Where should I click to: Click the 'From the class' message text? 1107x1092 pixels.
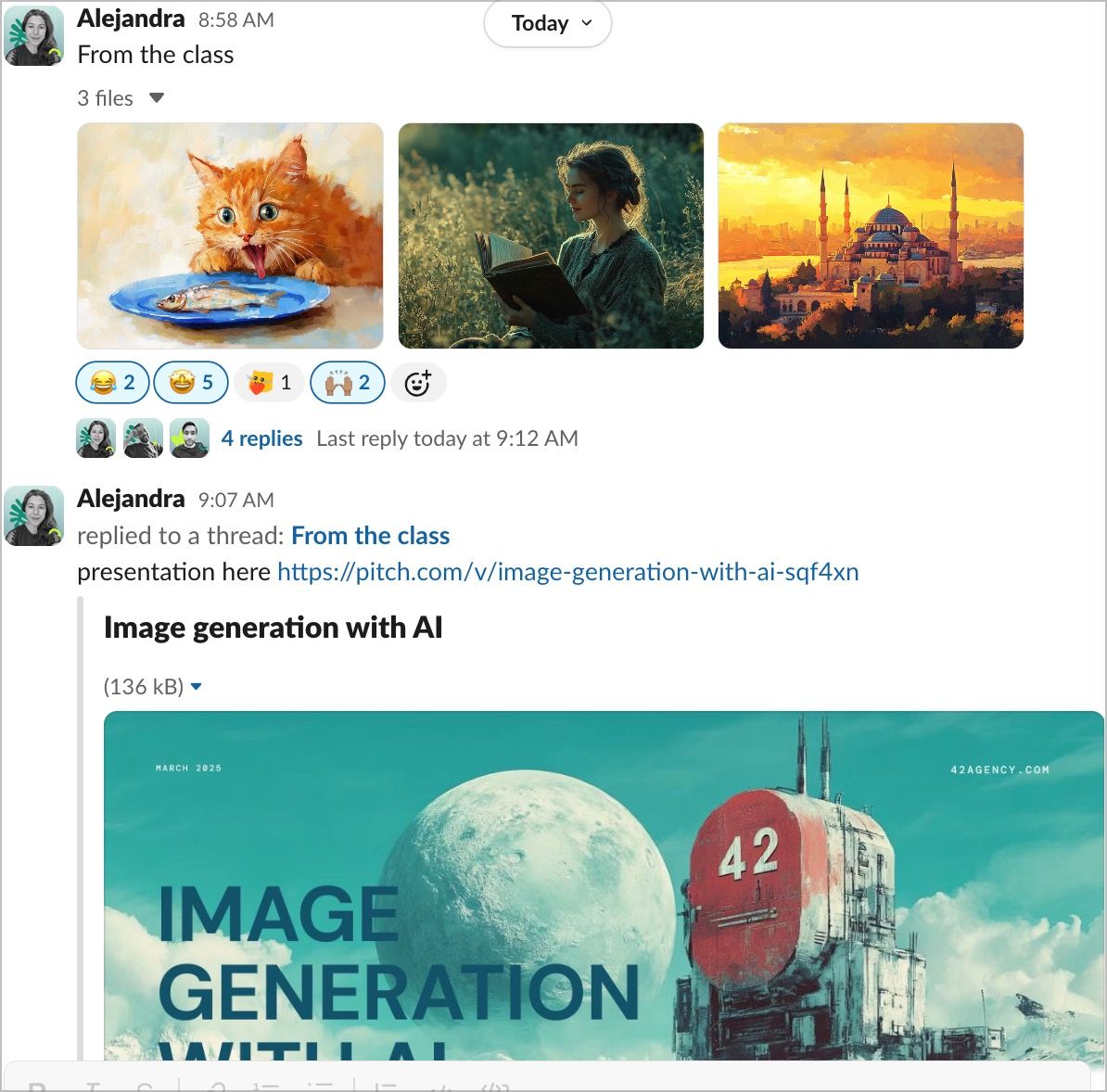click(156, 55)
